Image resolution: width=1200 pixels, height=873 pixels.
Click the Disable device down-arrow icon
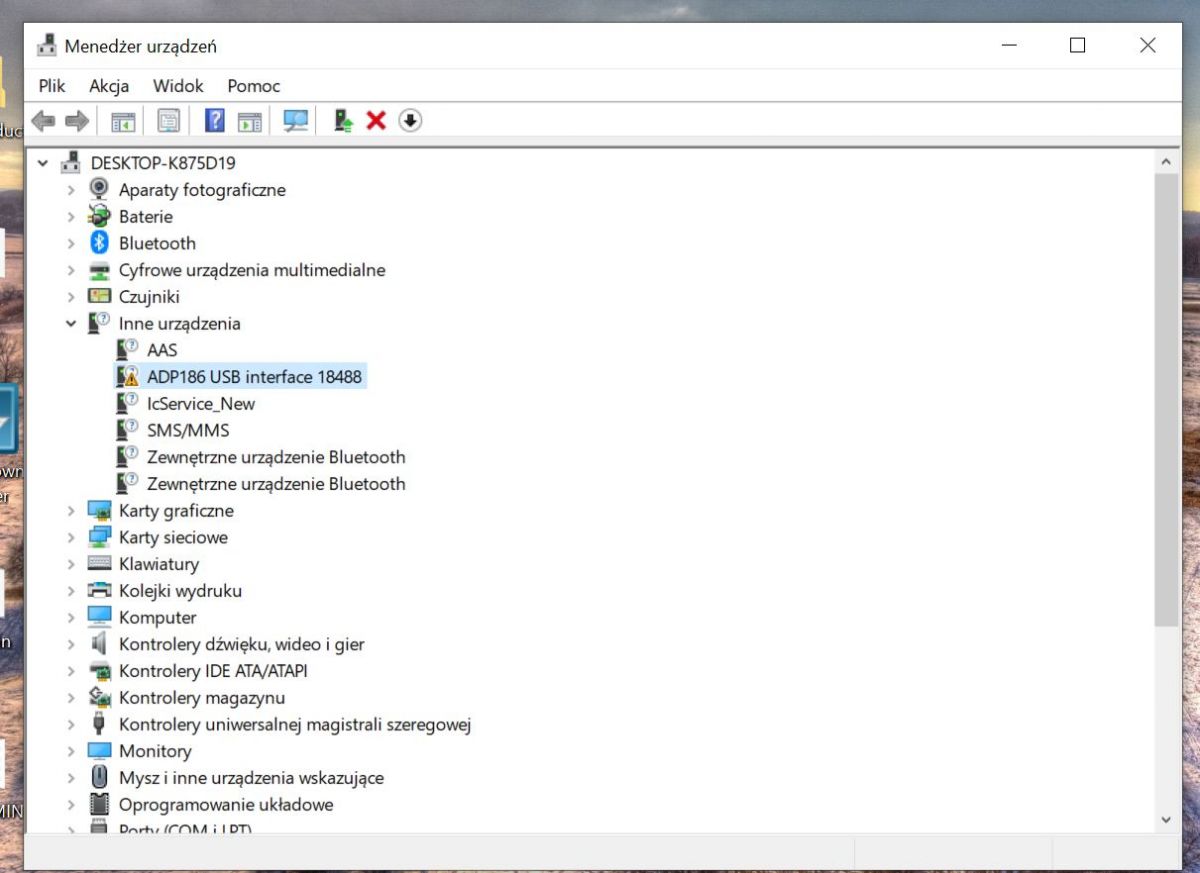[410, 121]
